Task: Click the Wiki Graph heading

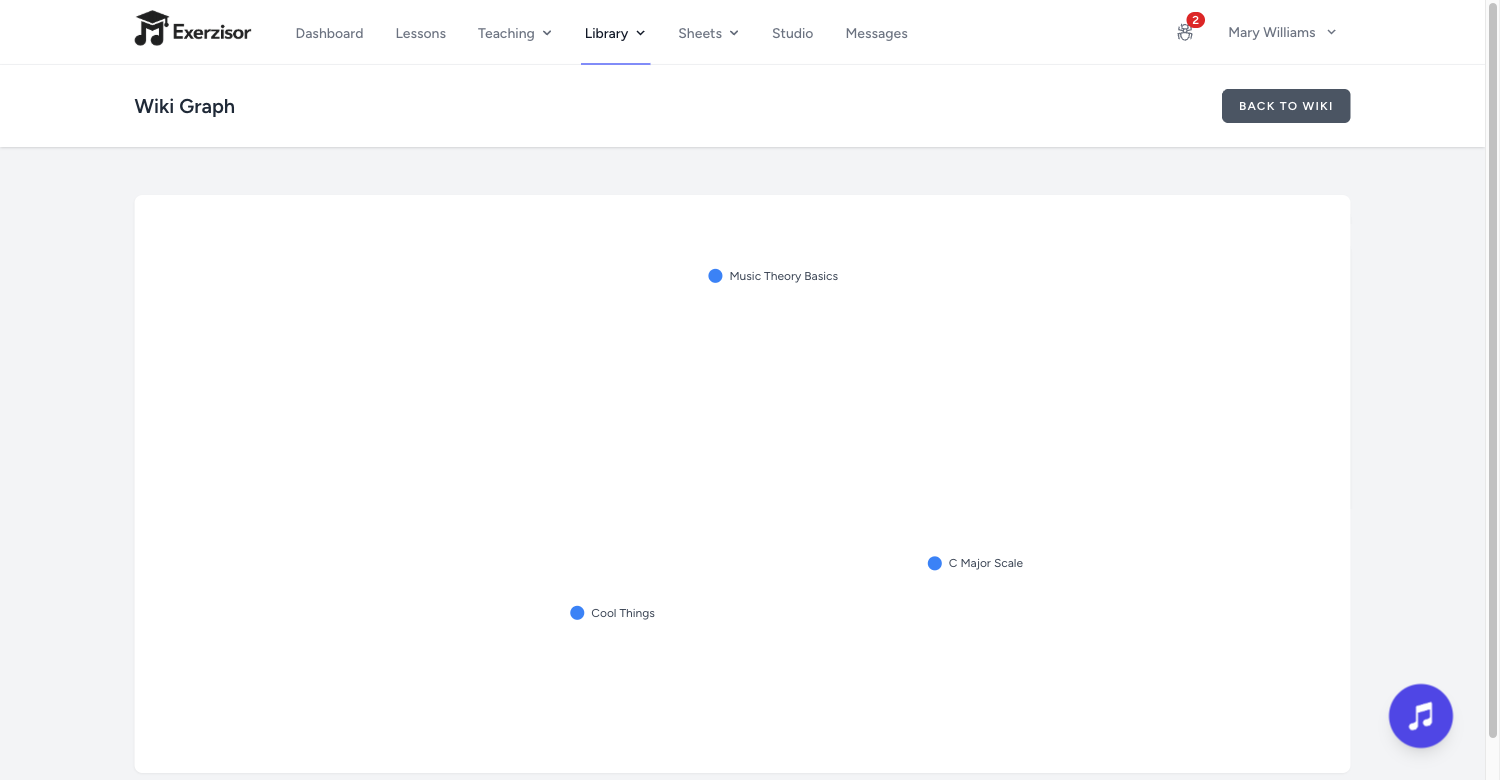Action: [x=185, y=106]
